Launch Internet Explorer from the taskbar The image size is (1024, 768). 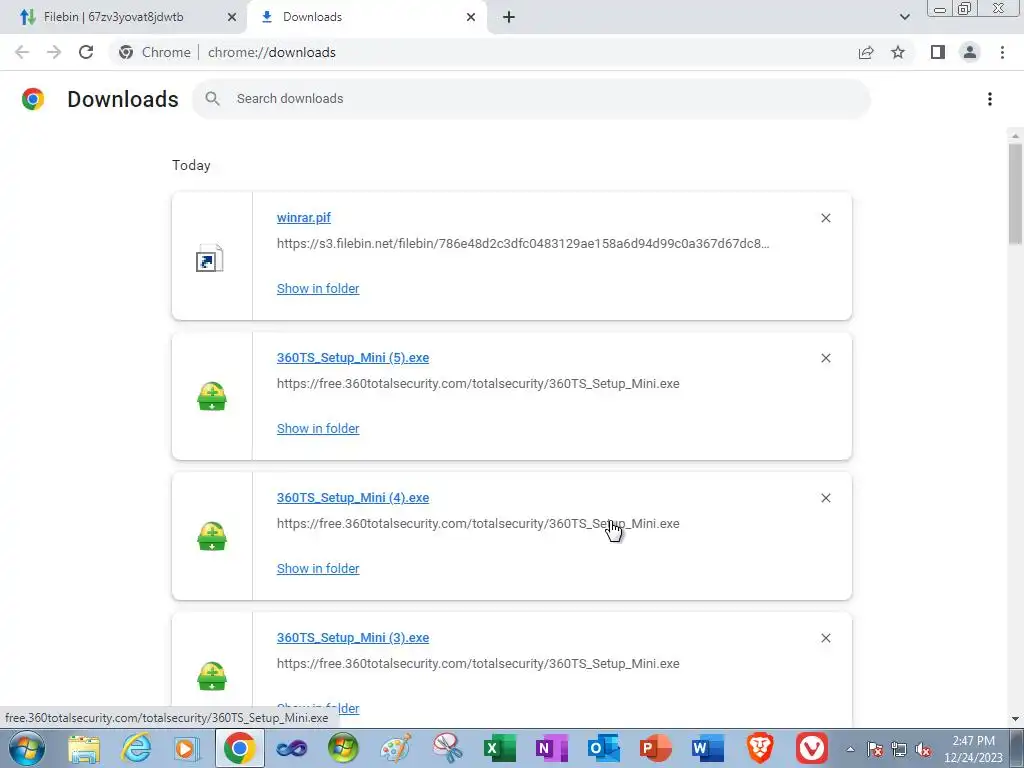(136, 748)
